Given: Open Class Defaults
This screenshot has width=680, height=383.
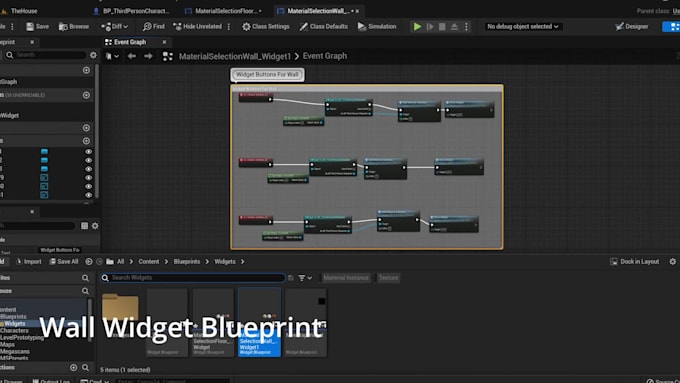Looking at the screenshot, I should pyautogui.click(x=324, y=26).
